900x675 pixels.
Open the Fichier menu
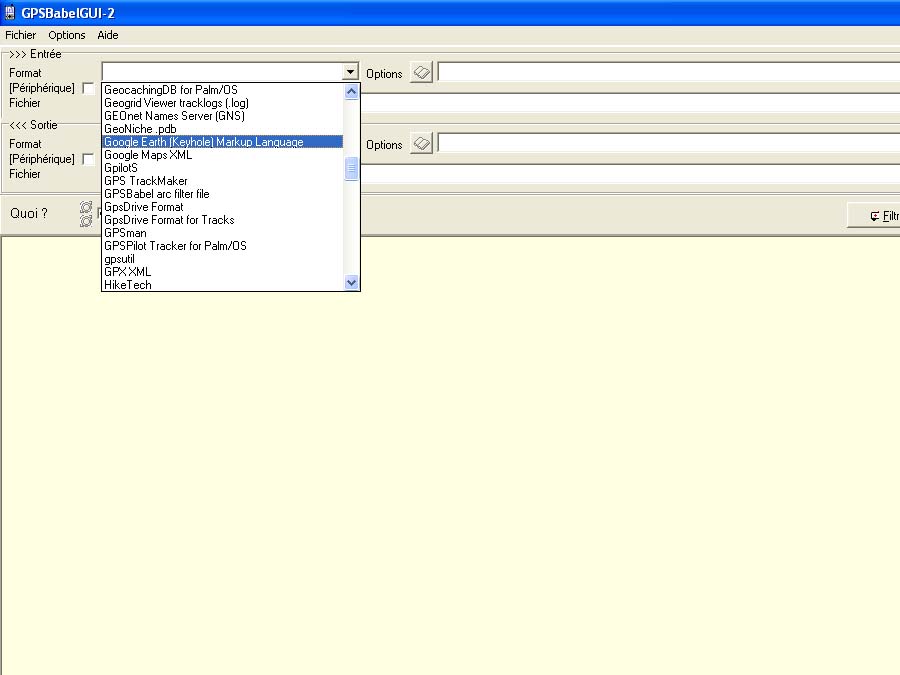click(x=21, y=35)
